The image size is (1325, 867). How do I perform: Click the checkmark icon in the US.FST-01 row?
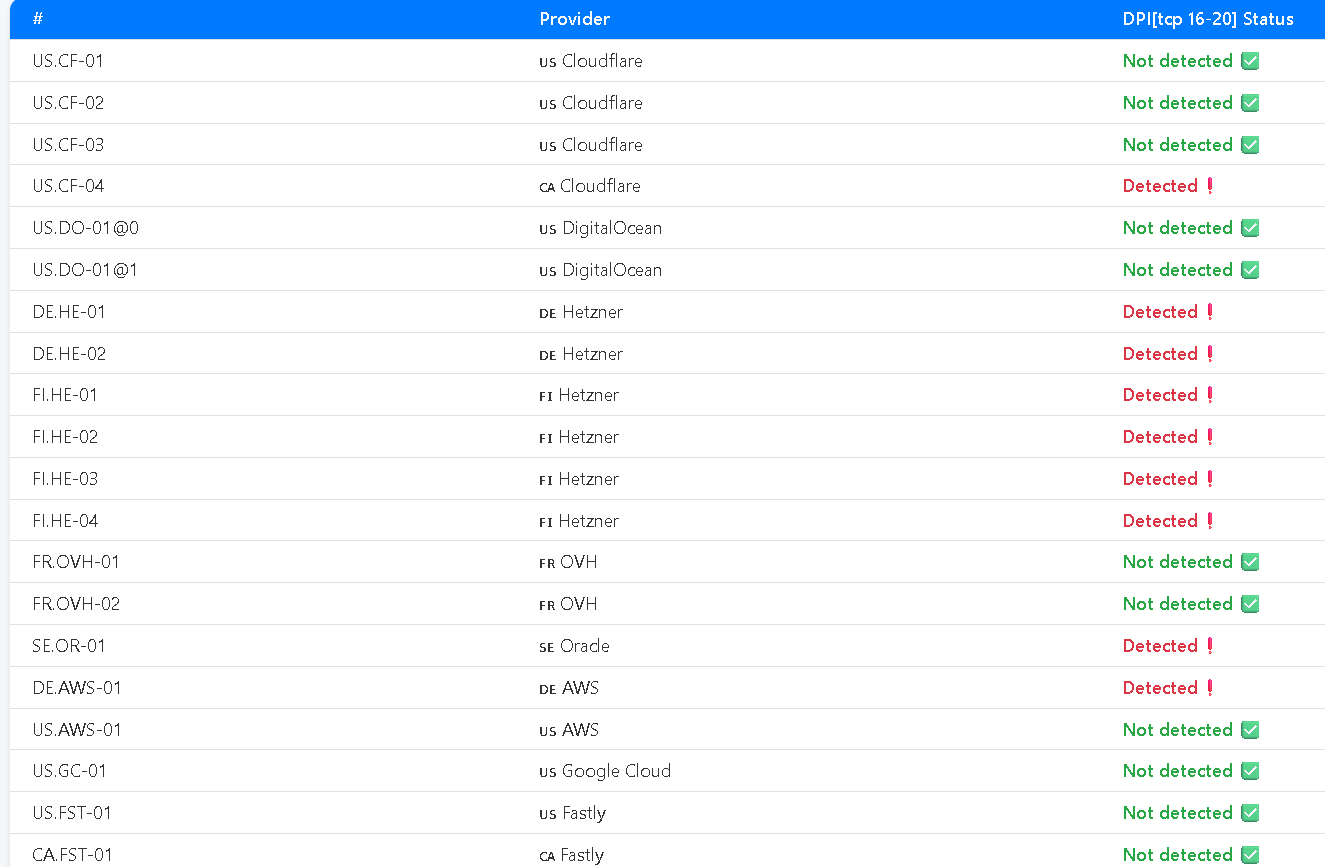pos(1249,813)
